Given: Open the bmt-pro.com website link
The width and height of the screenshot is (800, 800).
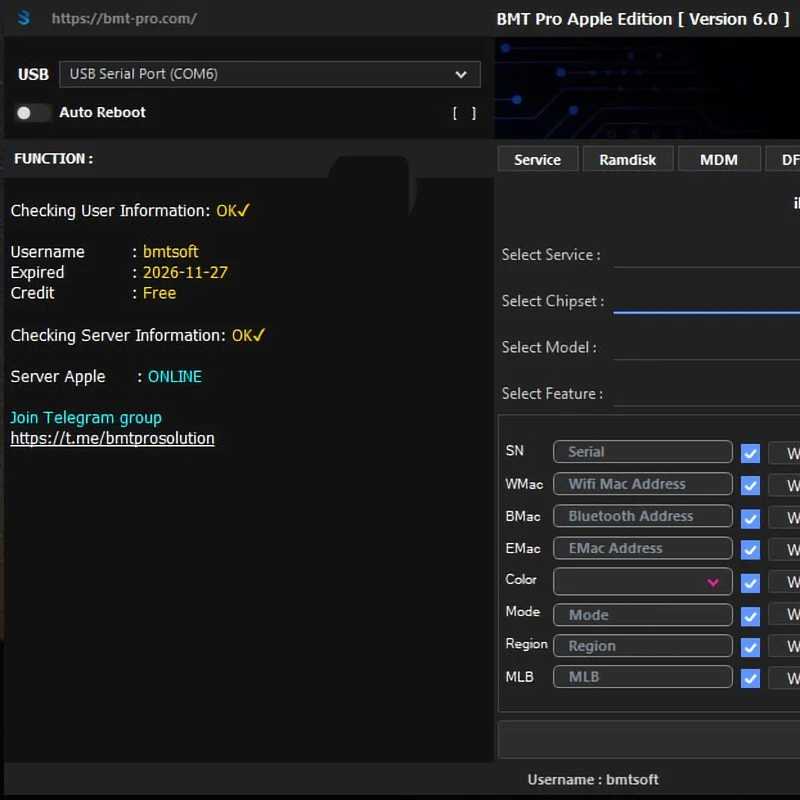Looking at the screenshot, I should (x=124, y=19).
